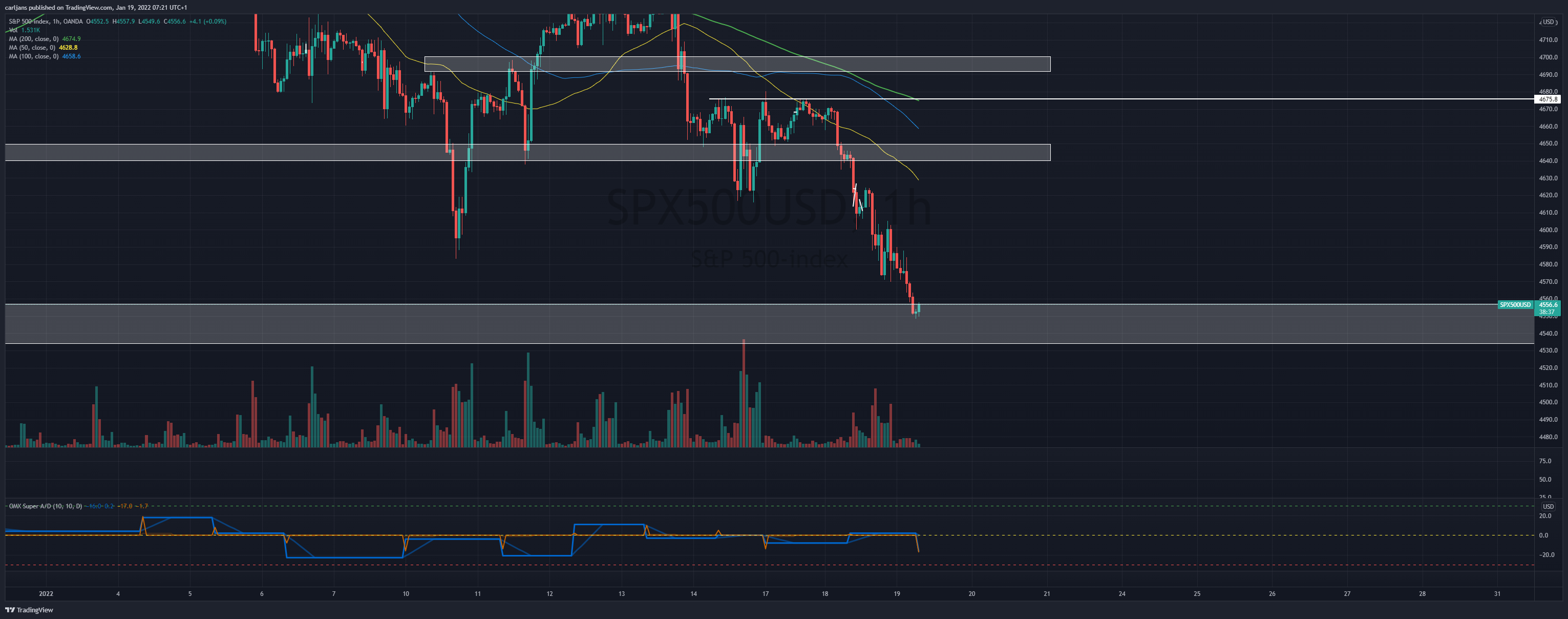Open the USD selector on the indicator pane

1548,506
